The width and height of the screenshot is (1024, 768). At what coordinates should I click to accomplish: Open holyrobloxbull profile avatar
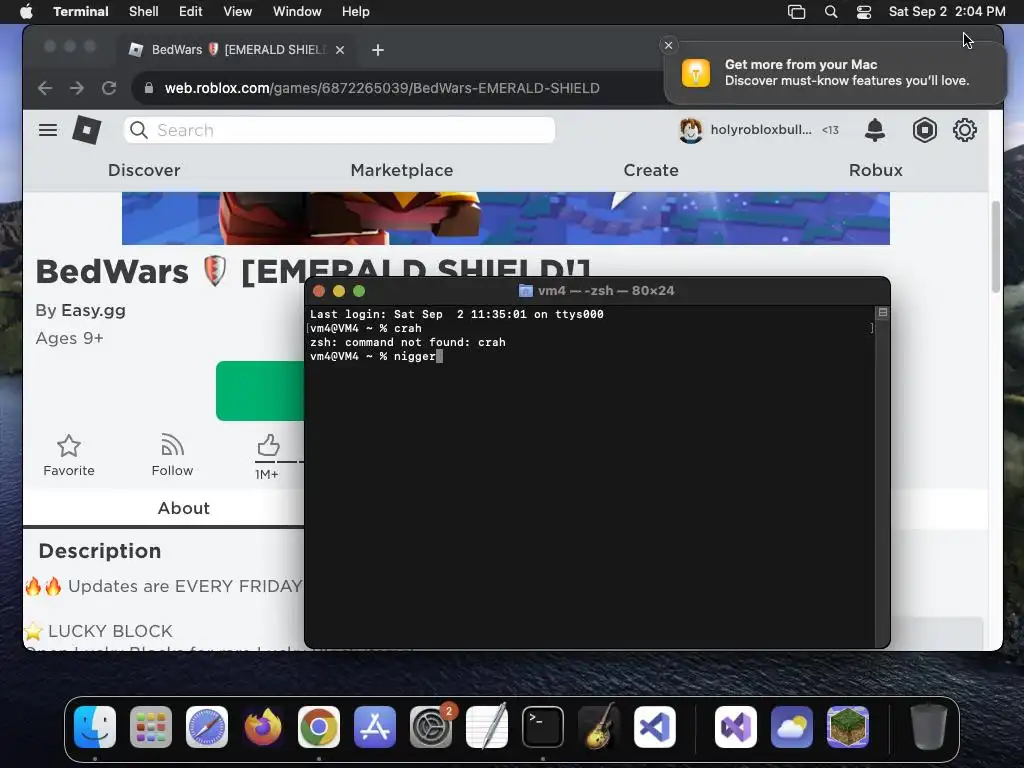pos(690,130)
